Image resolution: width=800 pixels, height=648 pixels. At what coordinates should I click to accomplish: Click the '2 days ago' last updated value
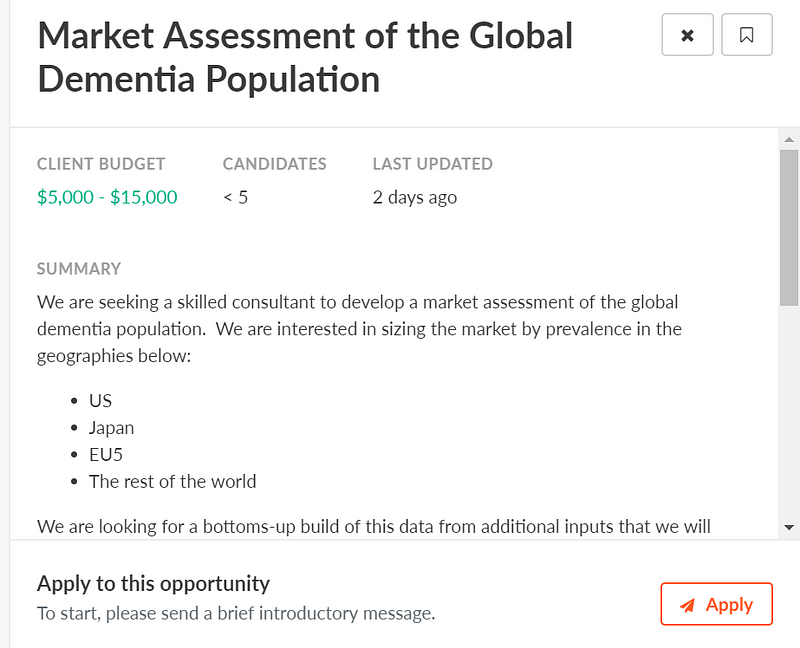point(414,197)
